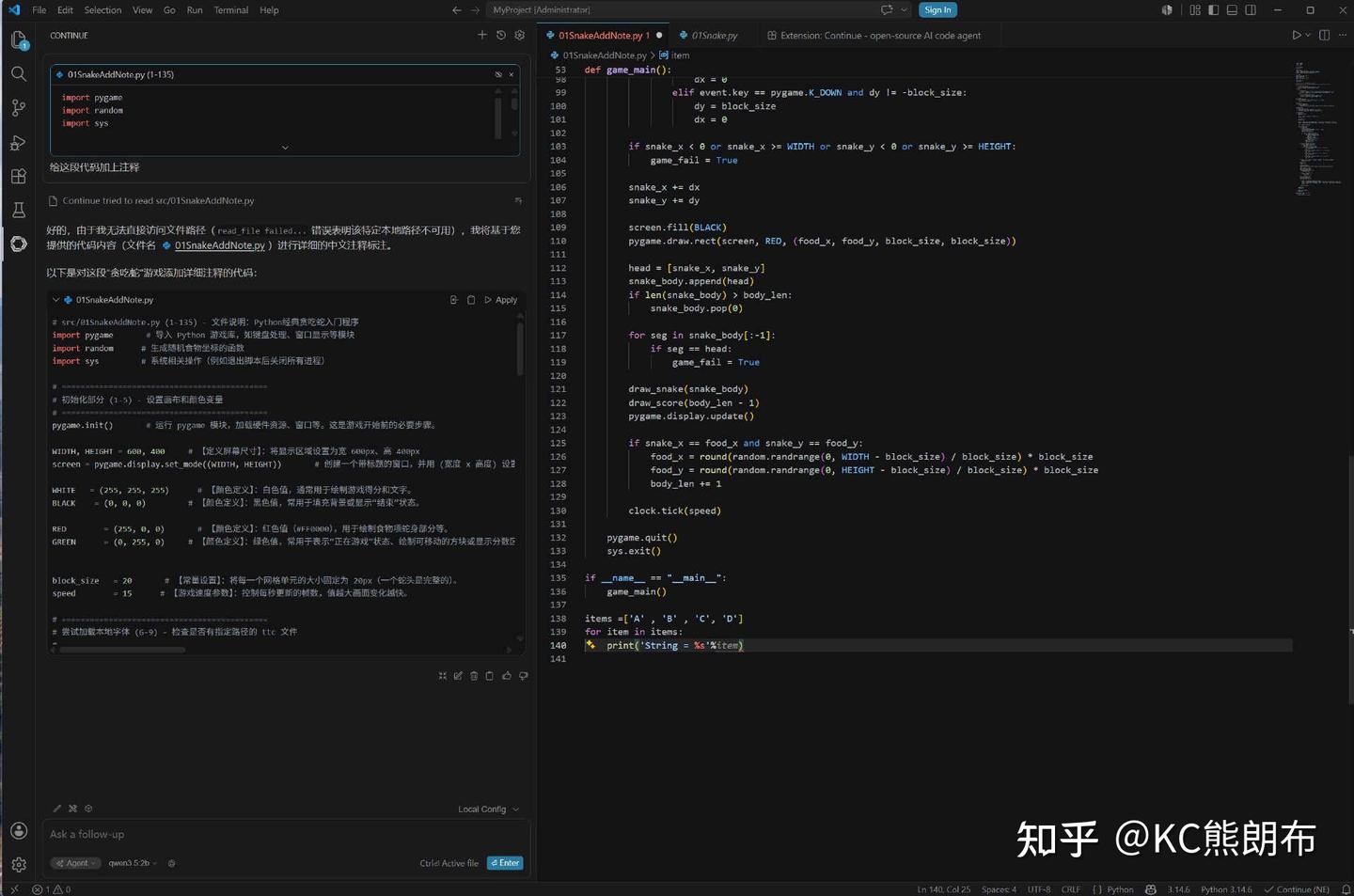Start a new Continue chat session
The width and height of the screenshot is (1354, 896).
click(482, 35)
